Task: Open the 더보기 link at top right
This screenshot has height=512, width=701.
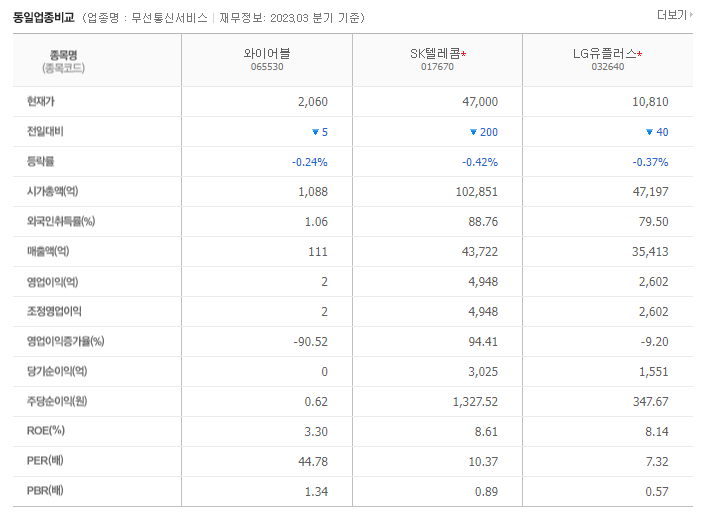Action: coord(674,15)
